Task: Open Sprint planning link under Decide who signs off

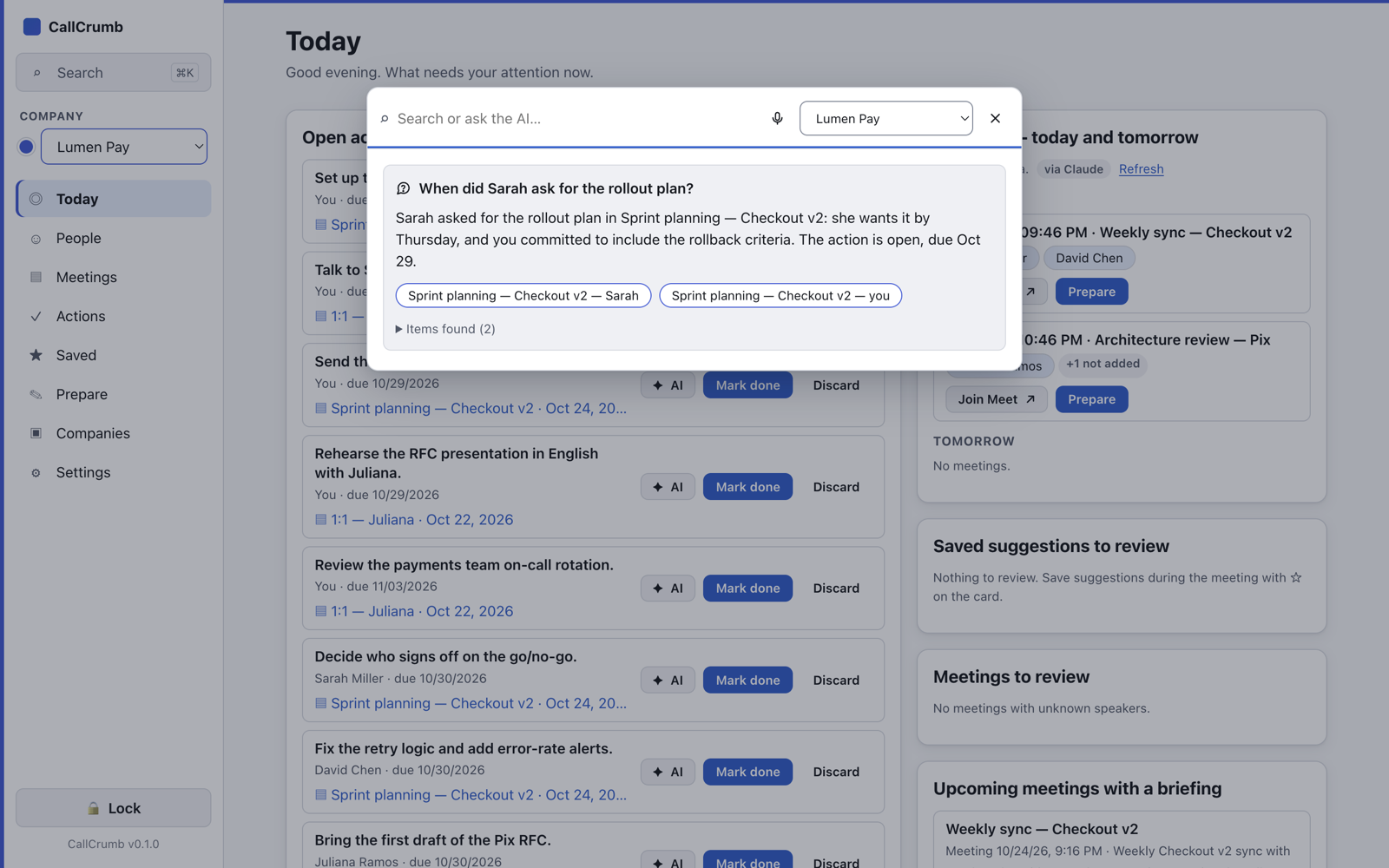Action: (471, 703)
